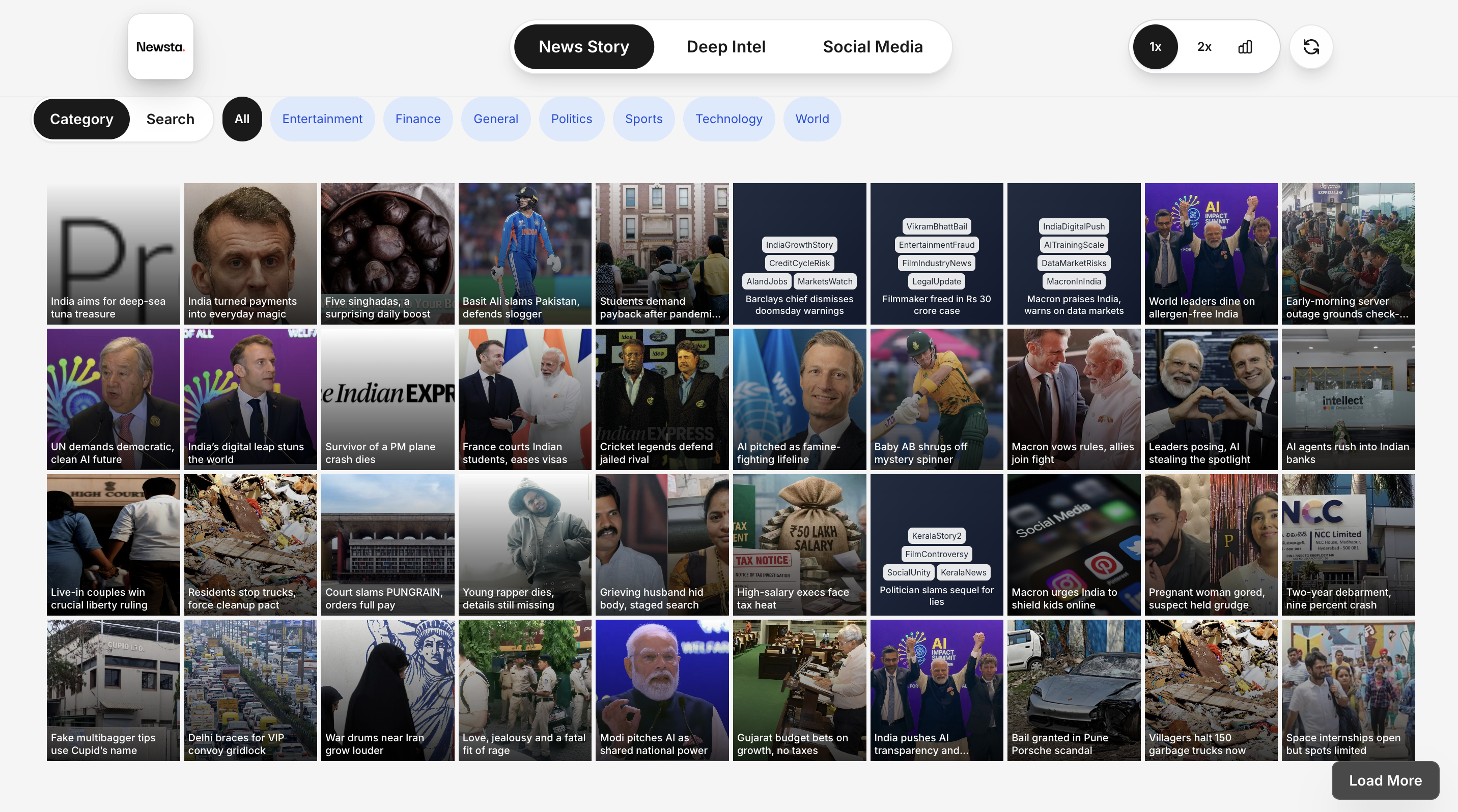Open 'AI agents rush into Indian banks' card

point(1348,399)
